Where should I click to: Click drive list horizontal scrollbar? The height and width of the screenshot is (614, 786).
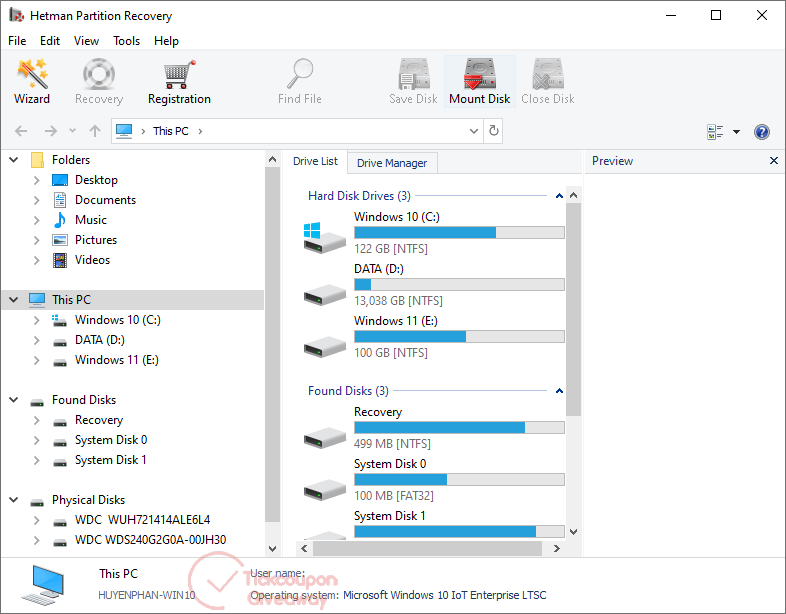click(427, 548)
